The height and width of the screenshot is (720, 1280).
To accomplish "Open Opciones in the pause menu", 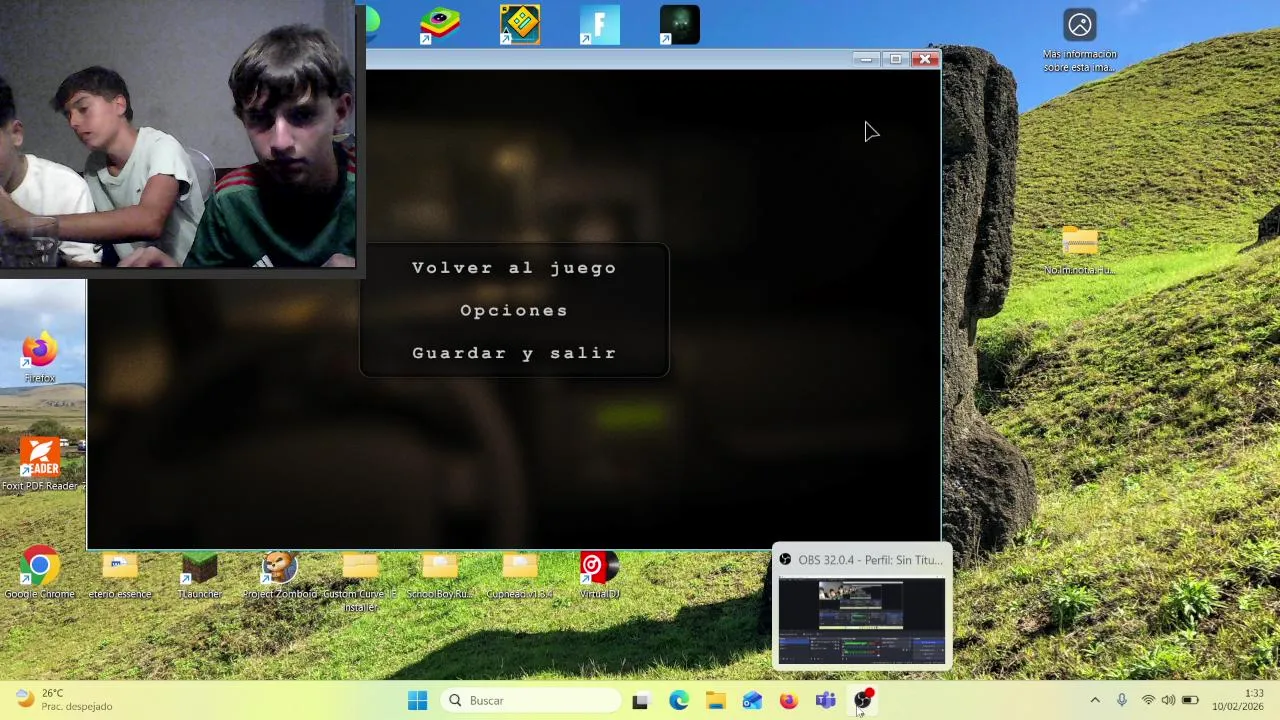I will (x=514, y=311).
